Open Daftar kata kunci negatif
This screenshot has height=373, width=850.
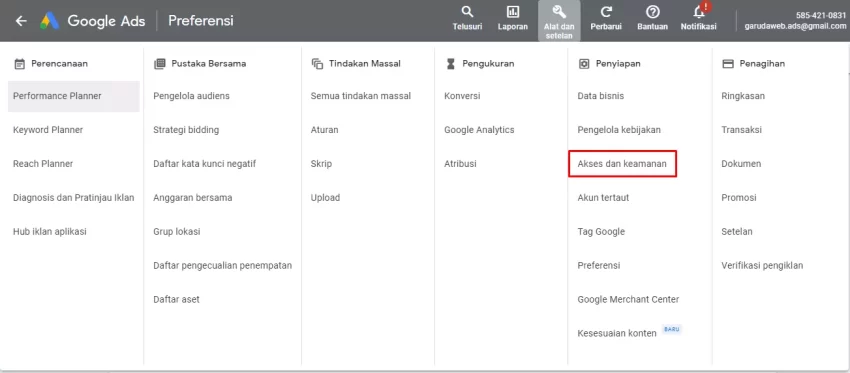(x=204, y=164)
